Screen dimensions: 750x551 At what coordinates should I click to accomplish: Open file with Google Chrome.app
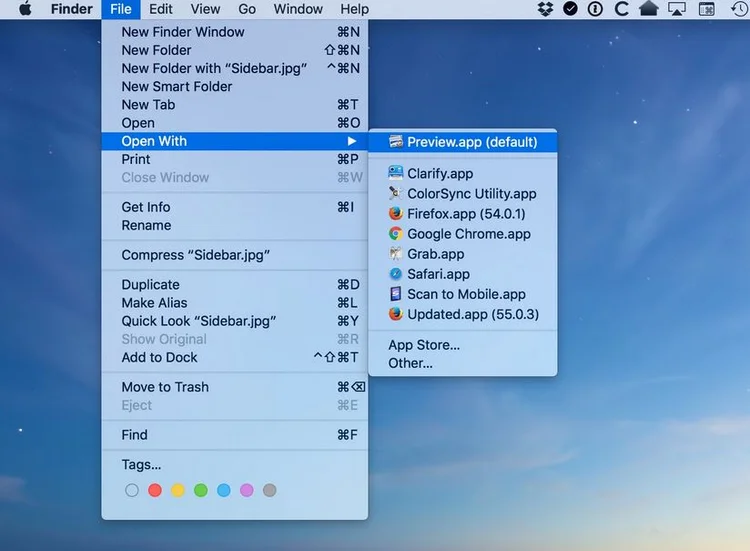[468, 234]
